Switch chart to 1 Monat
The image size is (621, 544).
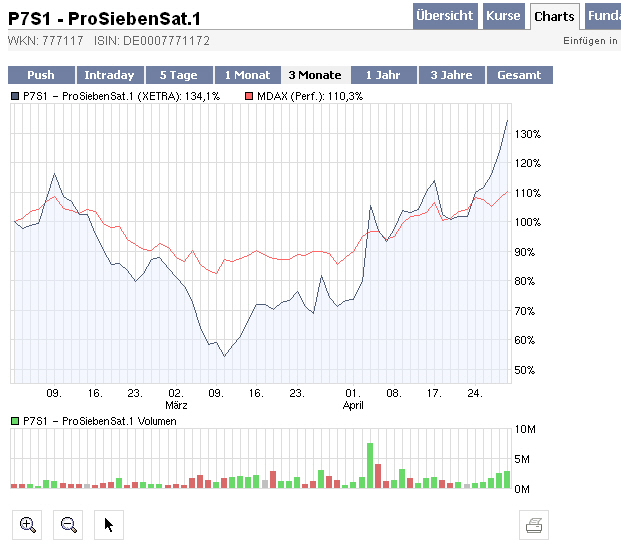[x=248, y=75]
